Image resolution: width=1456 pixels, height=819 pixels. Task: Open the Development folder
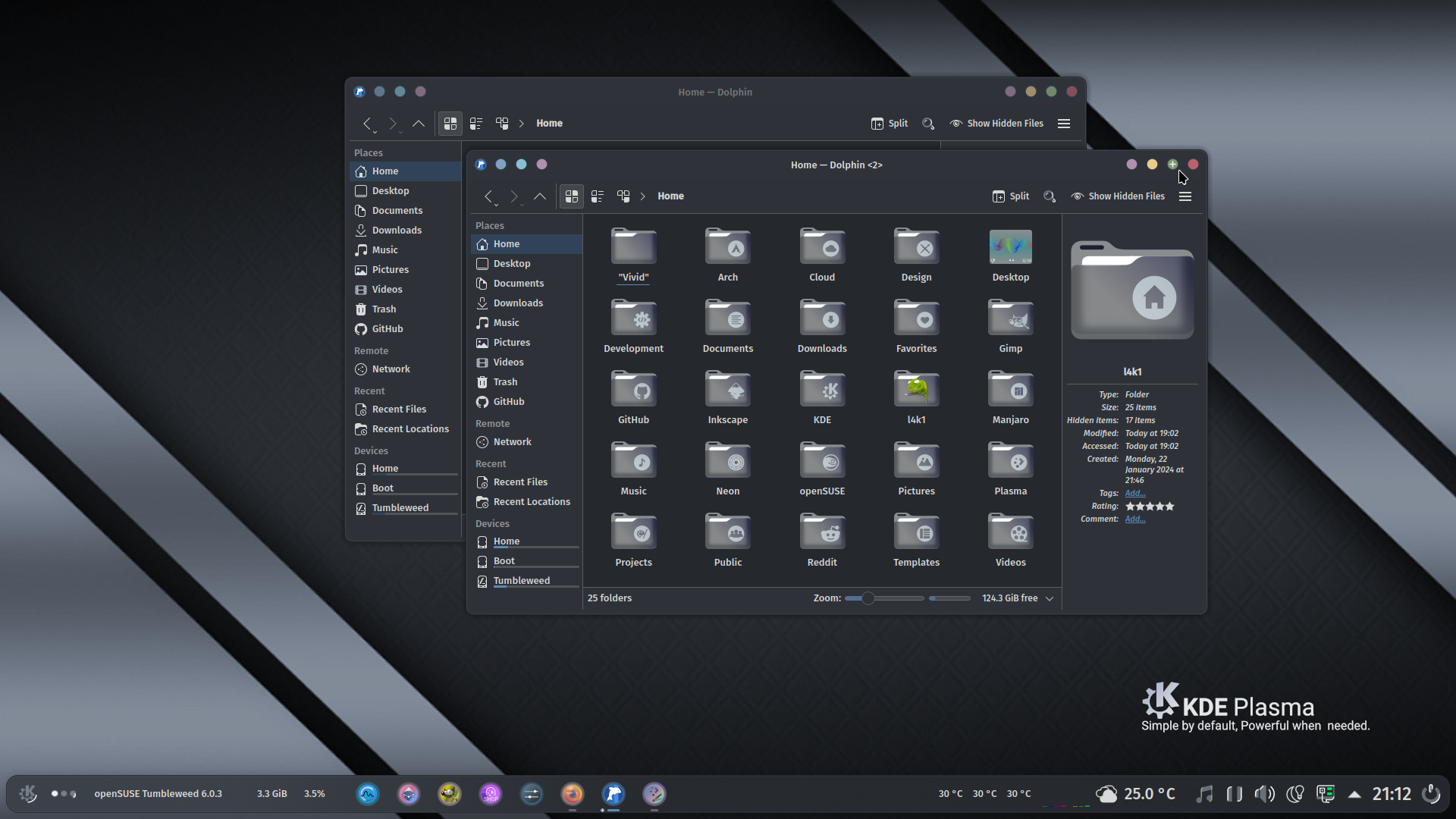[x=633, y=326]
